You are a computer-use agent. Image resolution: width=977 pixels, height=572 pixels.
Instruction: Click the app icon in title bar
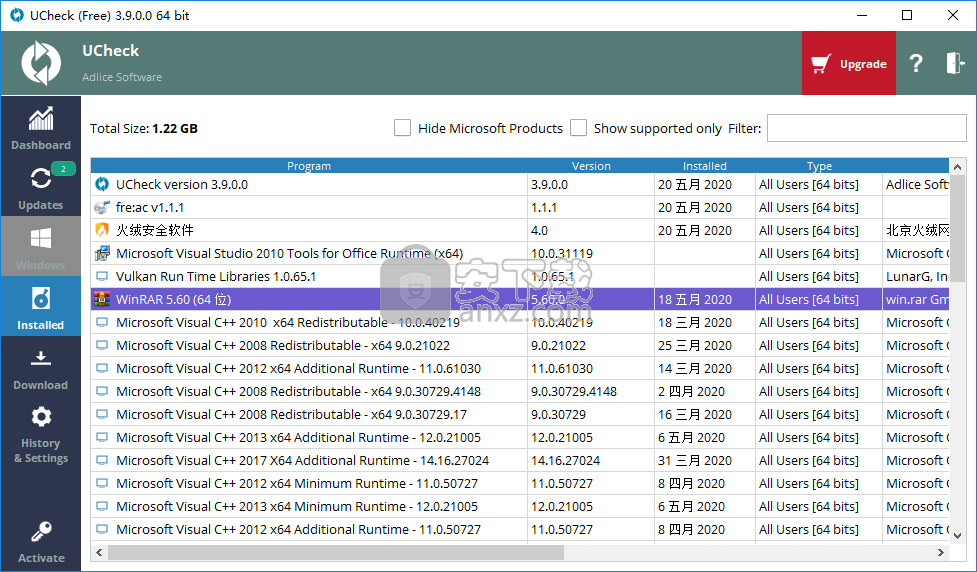17,15
